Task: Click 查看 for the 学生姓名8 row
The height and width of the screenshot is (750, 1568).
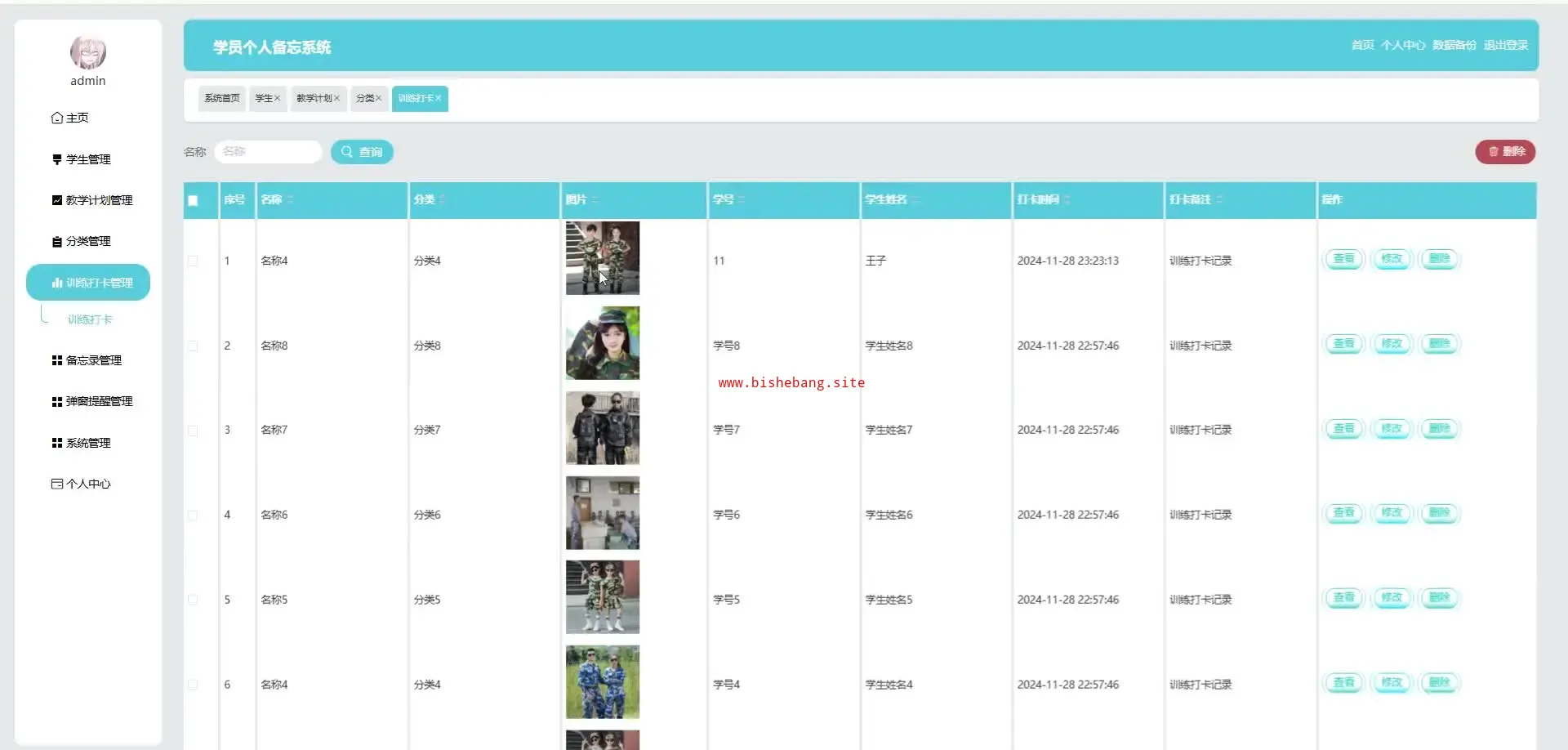Action: pos(1343,344)
